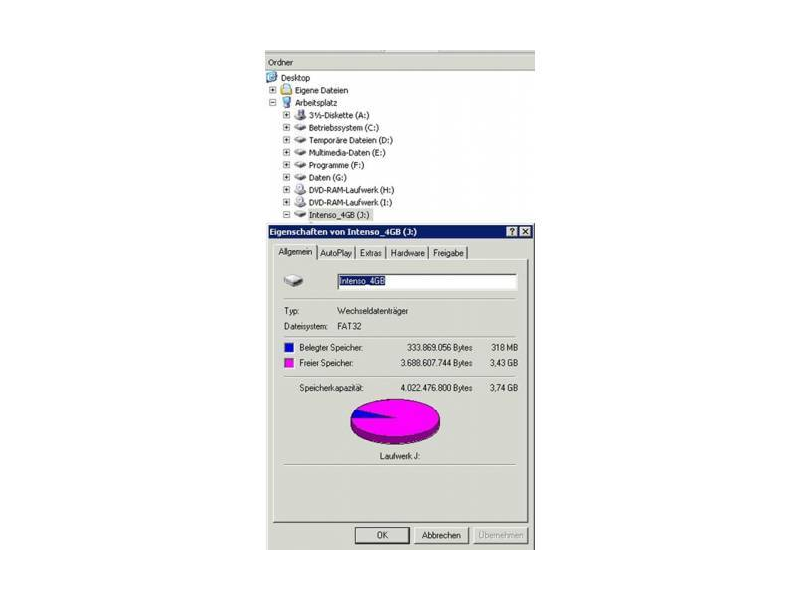Viewport: 800px width, 600px height.
Task: Click the DVD-RAM-Laufwerk (H:) disc icon
Action: click(301, 190)
